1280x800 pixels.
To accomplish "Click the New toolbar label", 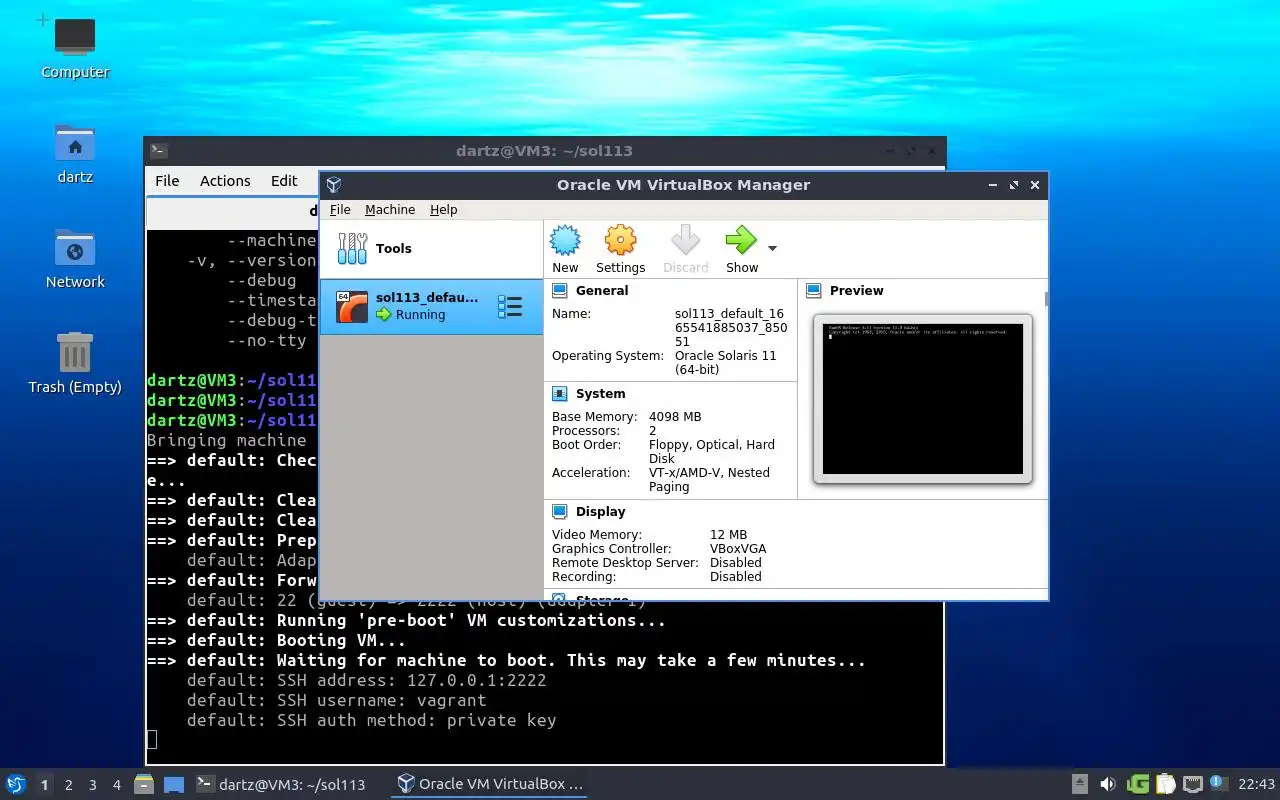I will [565, 268].
